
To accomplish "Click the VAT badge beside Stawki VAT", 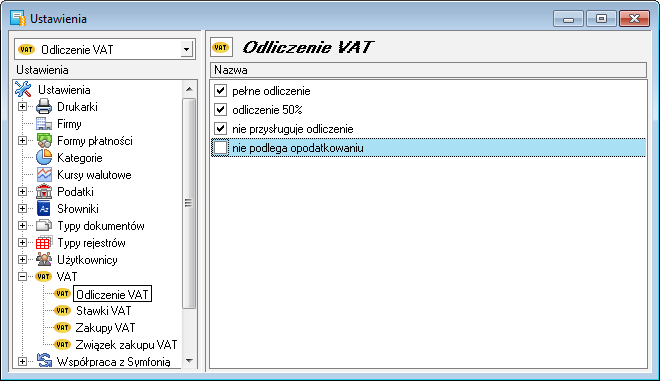I will click(x=62, y=311).
